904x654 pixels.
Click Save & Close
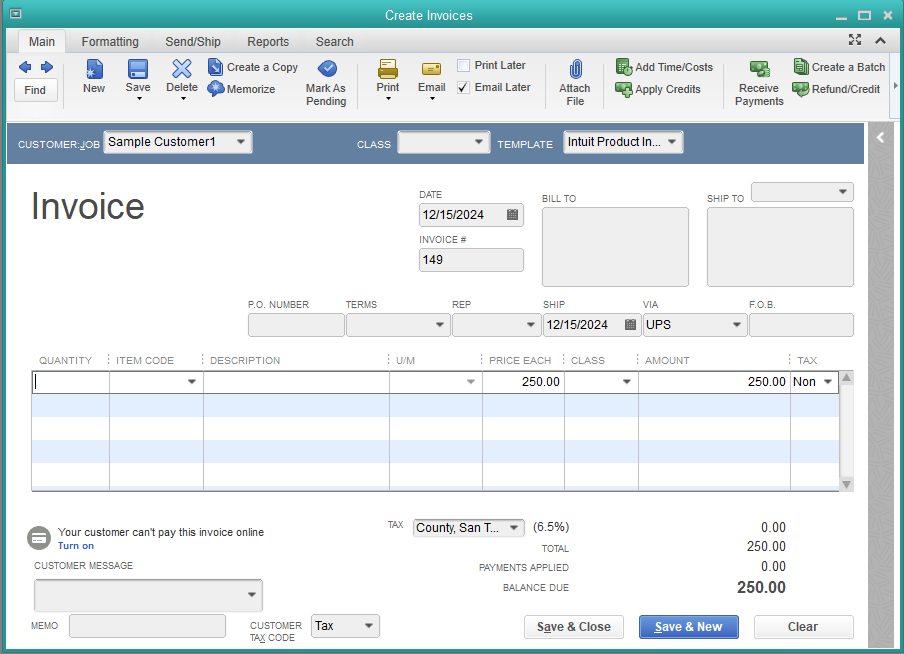(574, 627)
